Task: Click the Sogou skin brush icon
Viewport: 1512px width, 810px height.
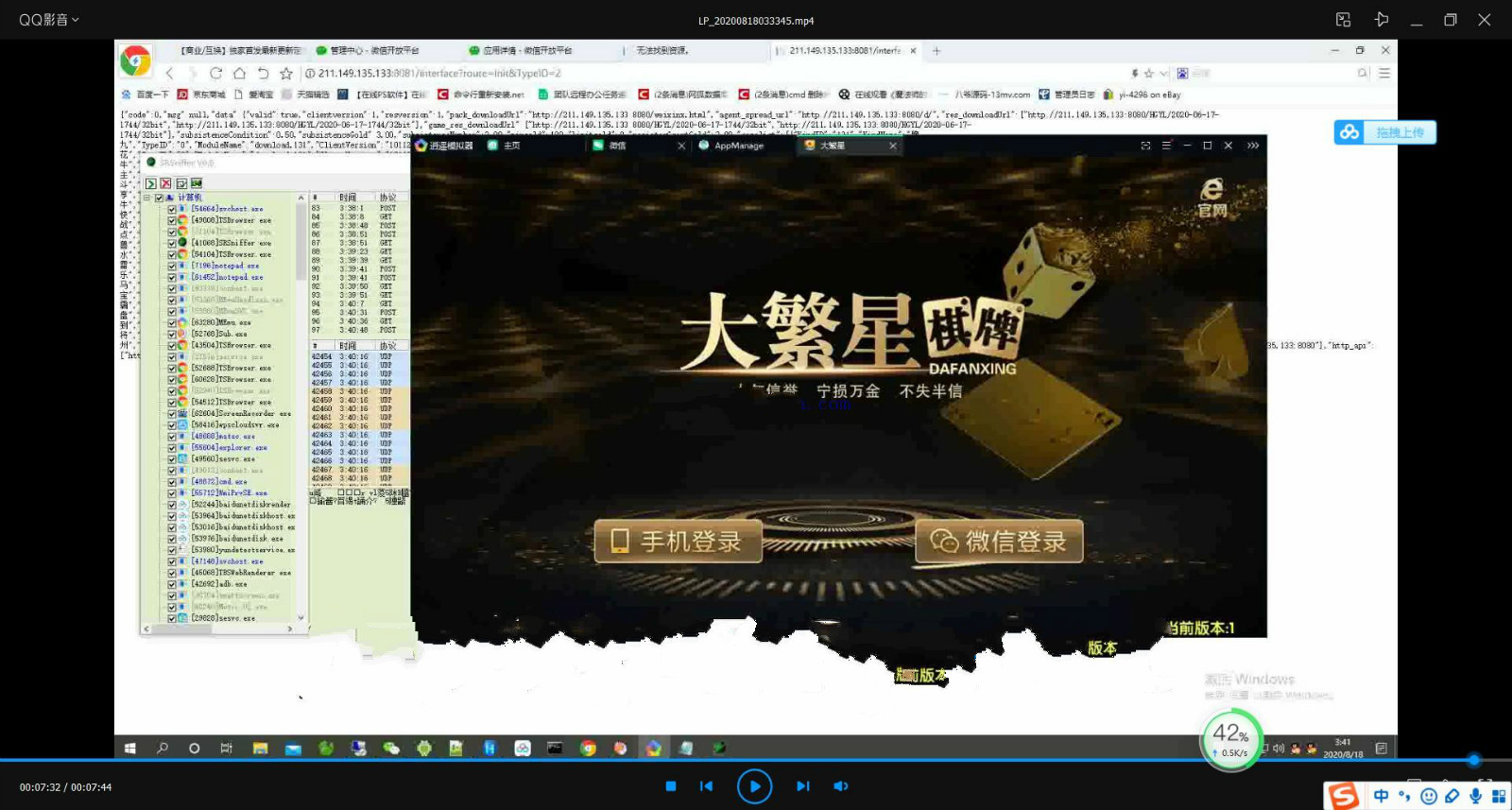Action: 1452,797
